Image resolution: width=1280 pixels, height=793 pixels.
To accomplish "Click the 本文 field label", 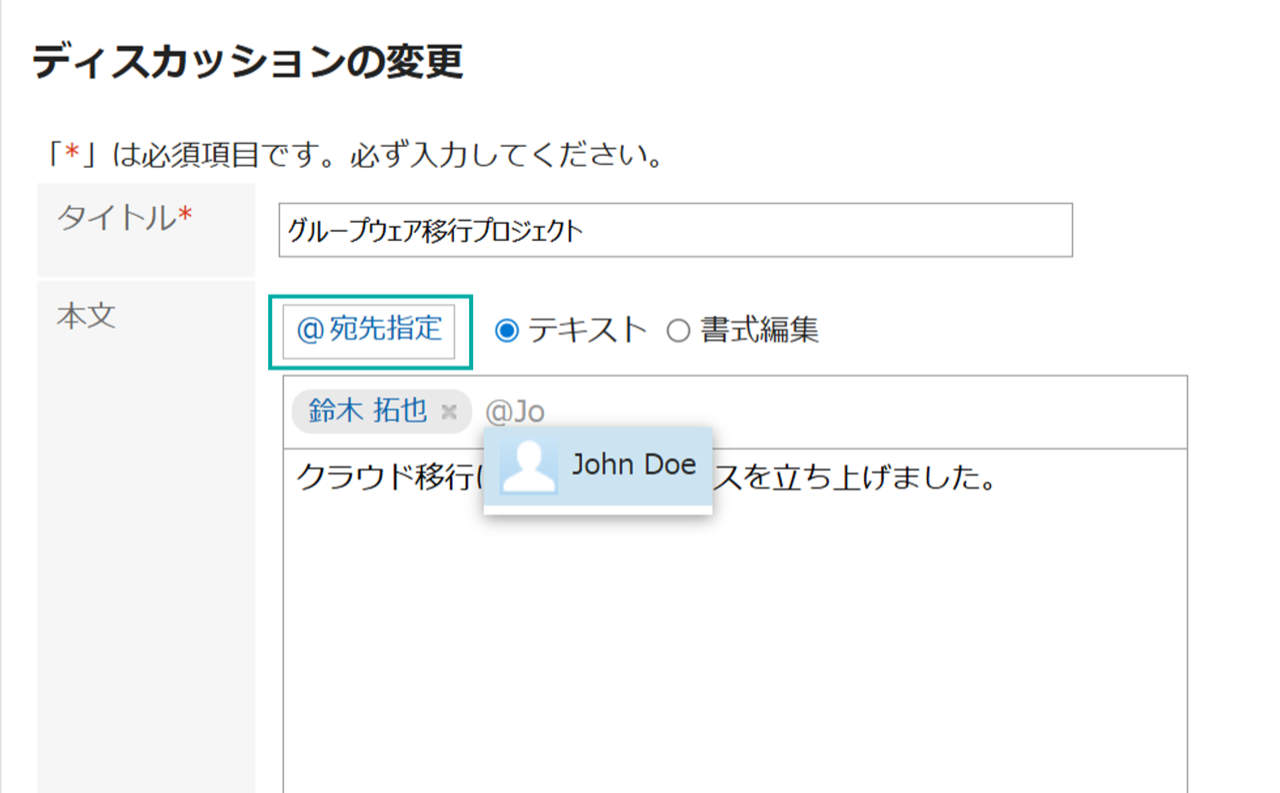I will [x=86, y=317].
